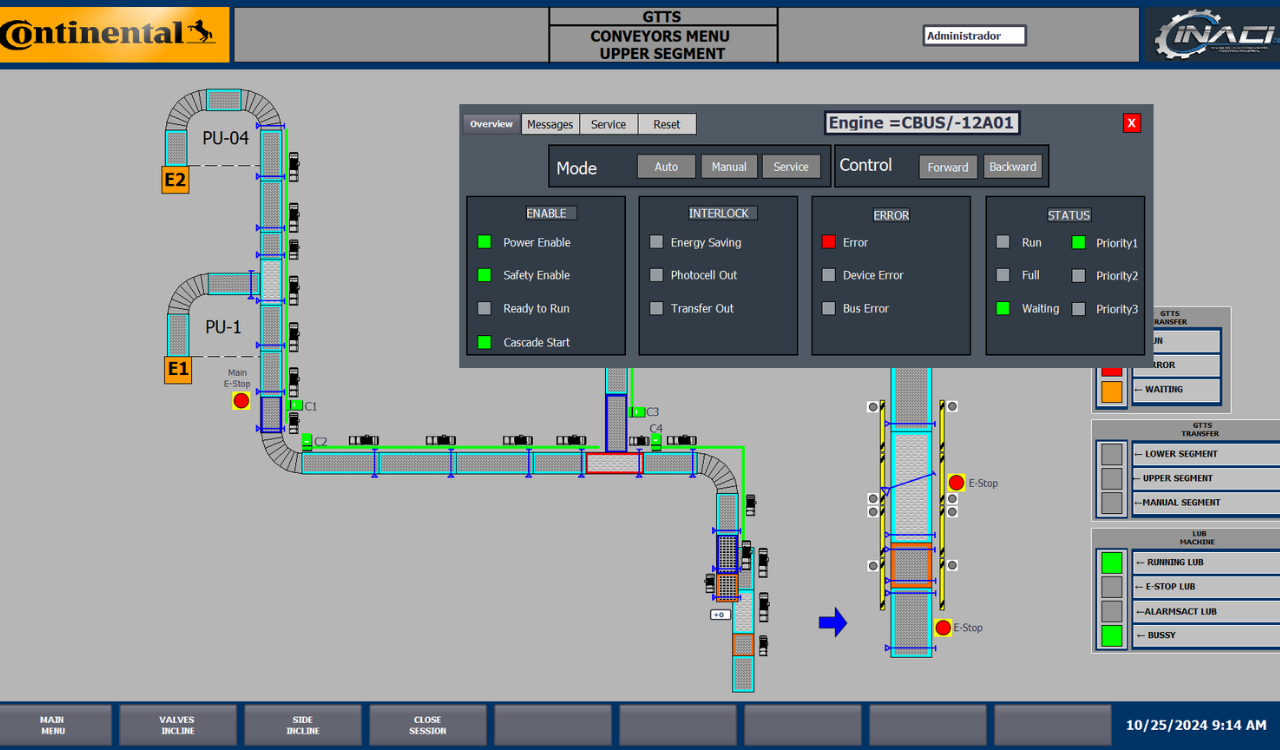Viewport: 1280px width, 750px height.
Task: Click the E2 orange entry marker
Action: coord(175,180)
